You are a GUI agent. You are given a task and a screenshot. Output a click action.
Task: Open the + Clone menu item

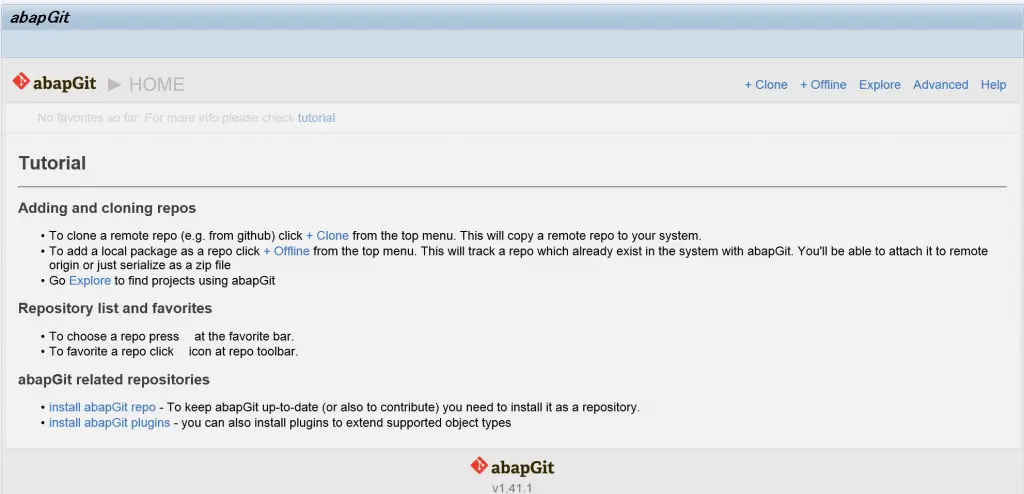pyautogui.click(x=765, y=85)
